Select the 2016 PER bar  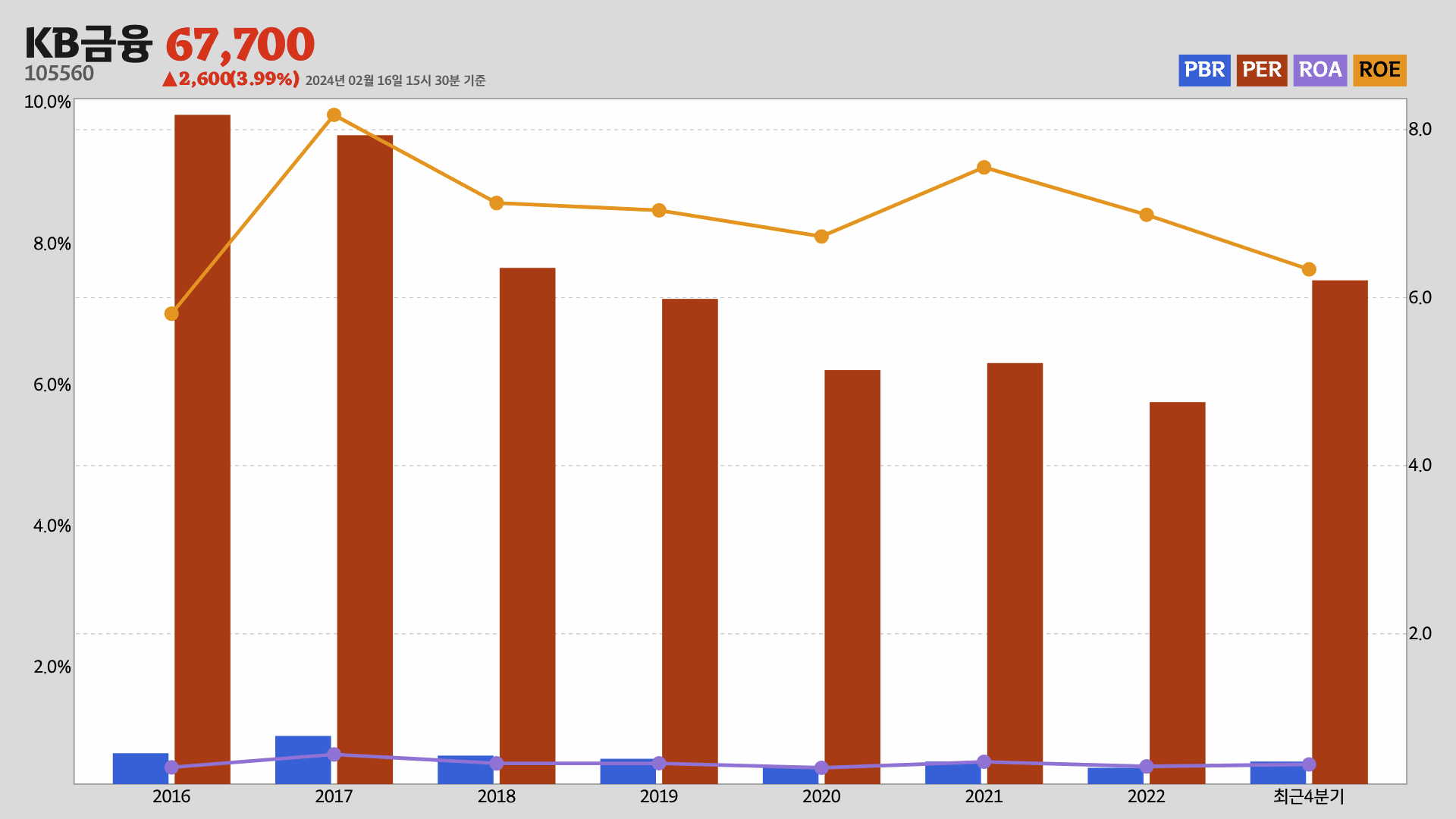pos(202,449)
